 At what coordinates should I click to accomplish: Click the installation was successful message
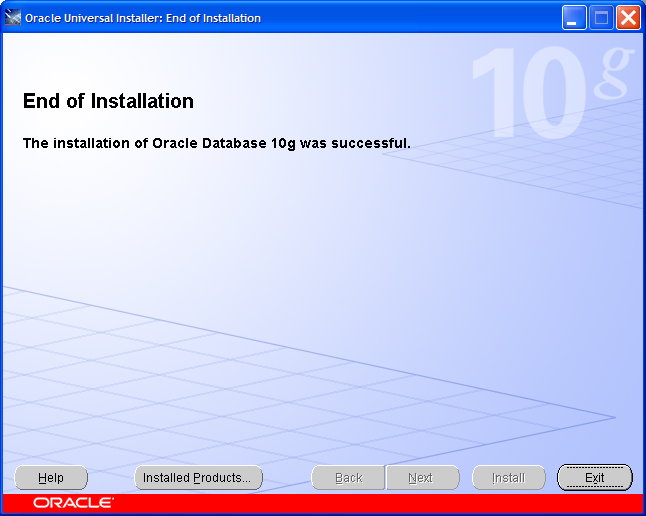pos(217,143)
